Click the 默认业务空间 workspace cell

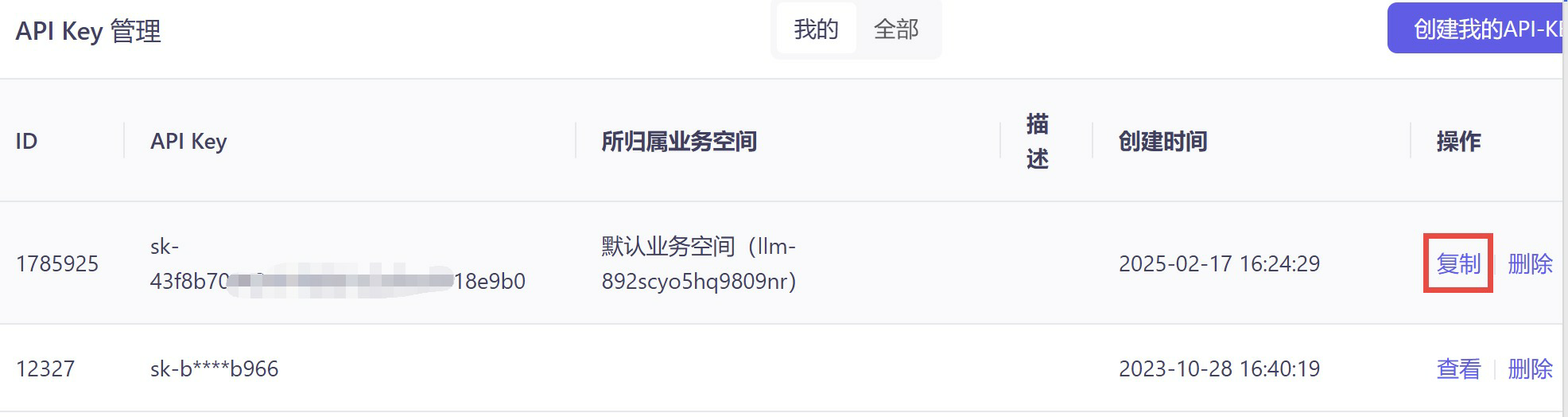coord(699,263)
